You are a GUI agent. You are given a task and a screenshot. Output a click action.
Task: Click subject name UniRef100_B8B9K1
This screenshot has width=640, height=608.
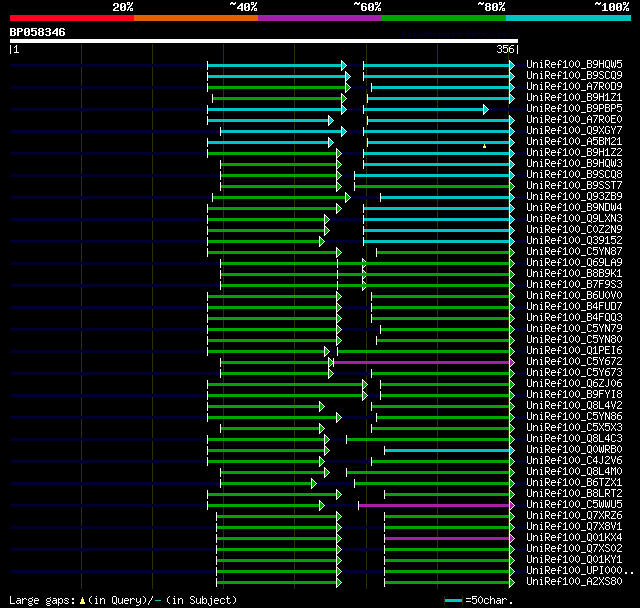click(574, 274)
